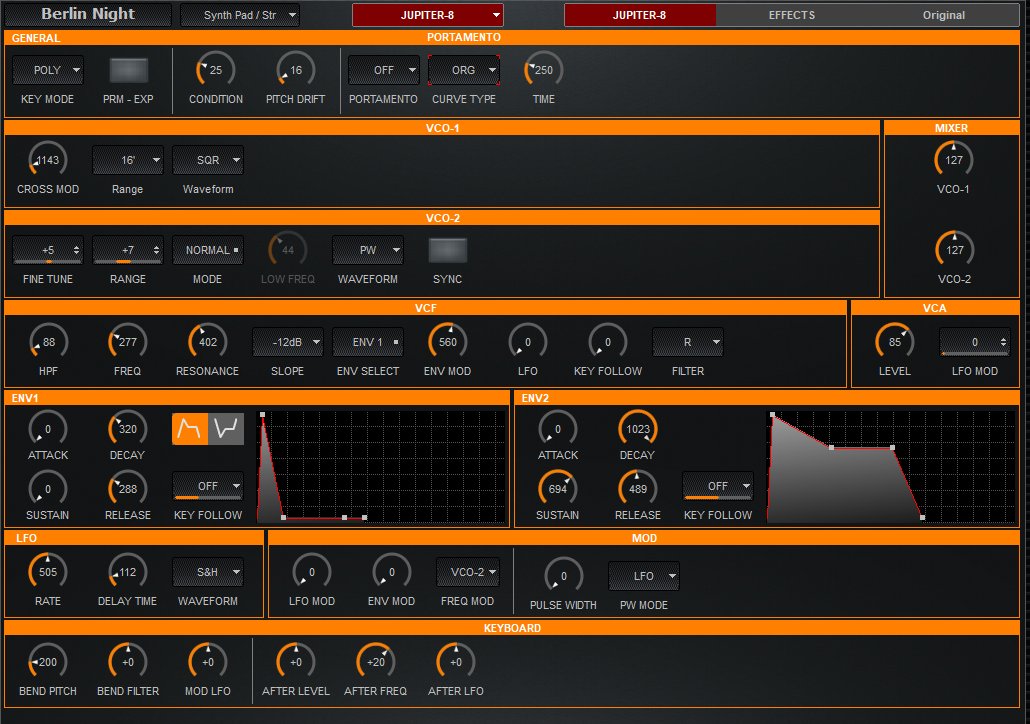Click the PULSE WIDTH knob
Screen dimensions: 1030x724
pos(564,576)
